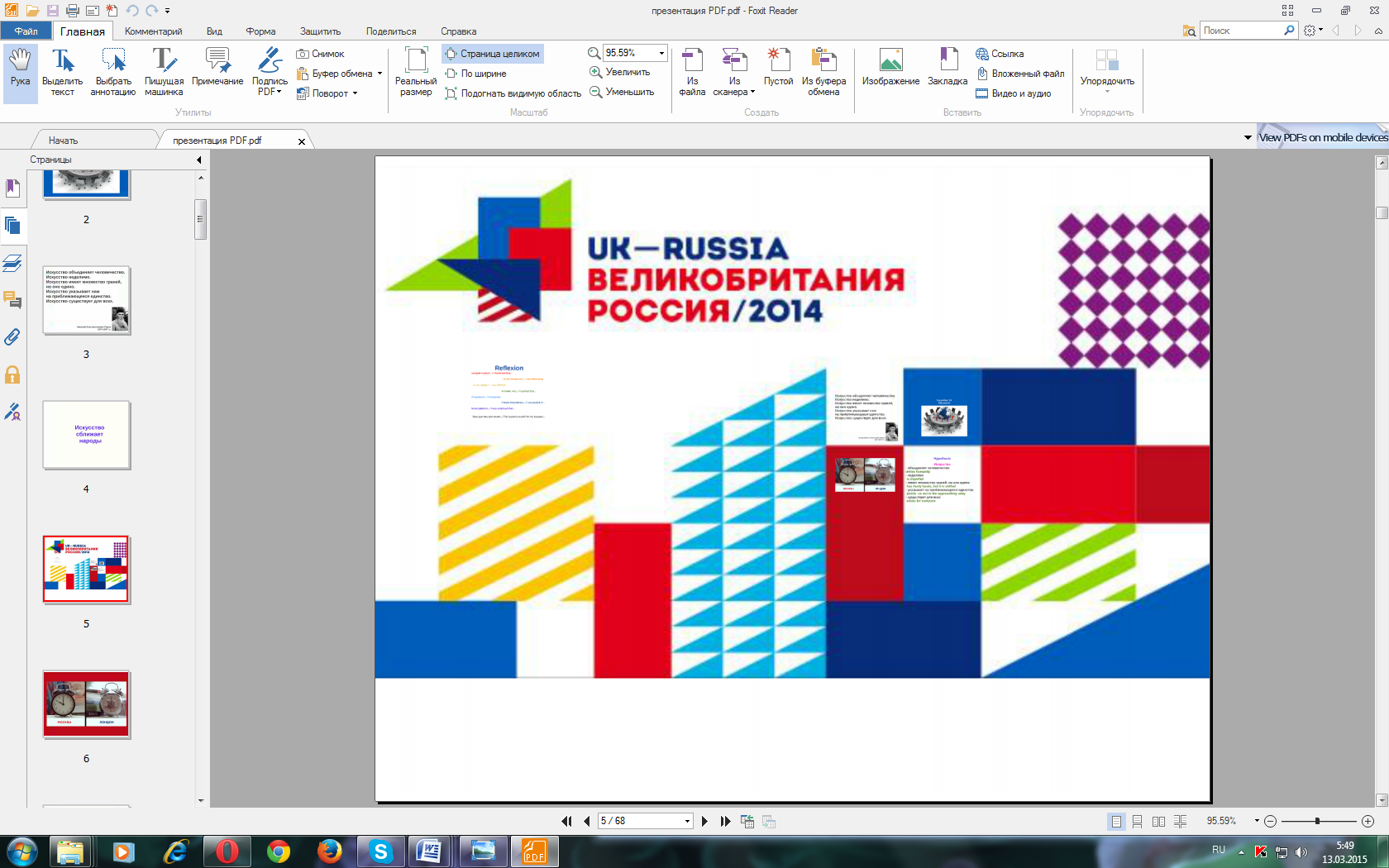Open the Security lock sidebar panel
The height and width of the screenshot is (868, 1389).
[x=12, y=374]
